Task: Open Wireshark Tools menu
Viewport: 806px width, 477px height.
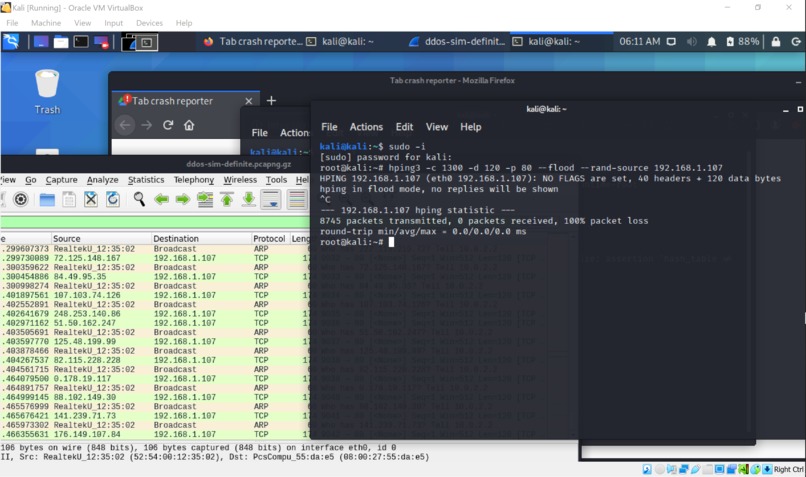Action: pos(277,180)
